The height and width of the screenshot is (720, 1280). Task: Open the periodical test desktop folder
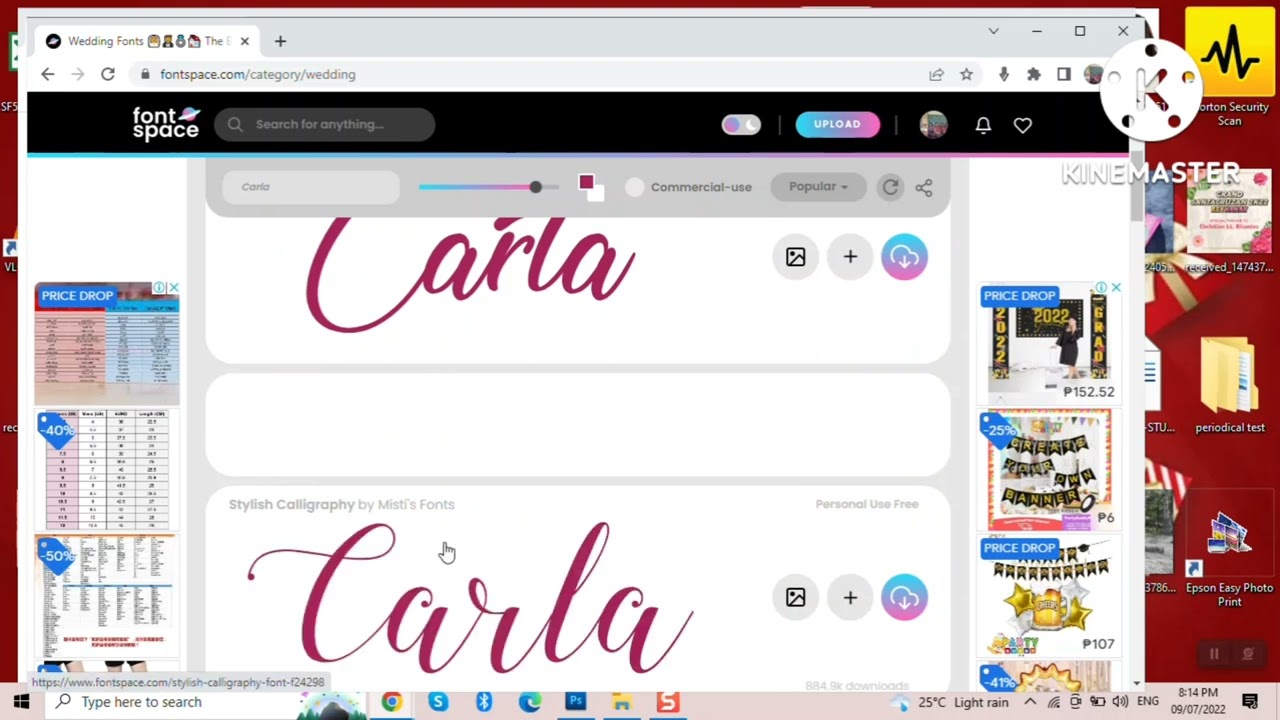(x=1230, y=385)
